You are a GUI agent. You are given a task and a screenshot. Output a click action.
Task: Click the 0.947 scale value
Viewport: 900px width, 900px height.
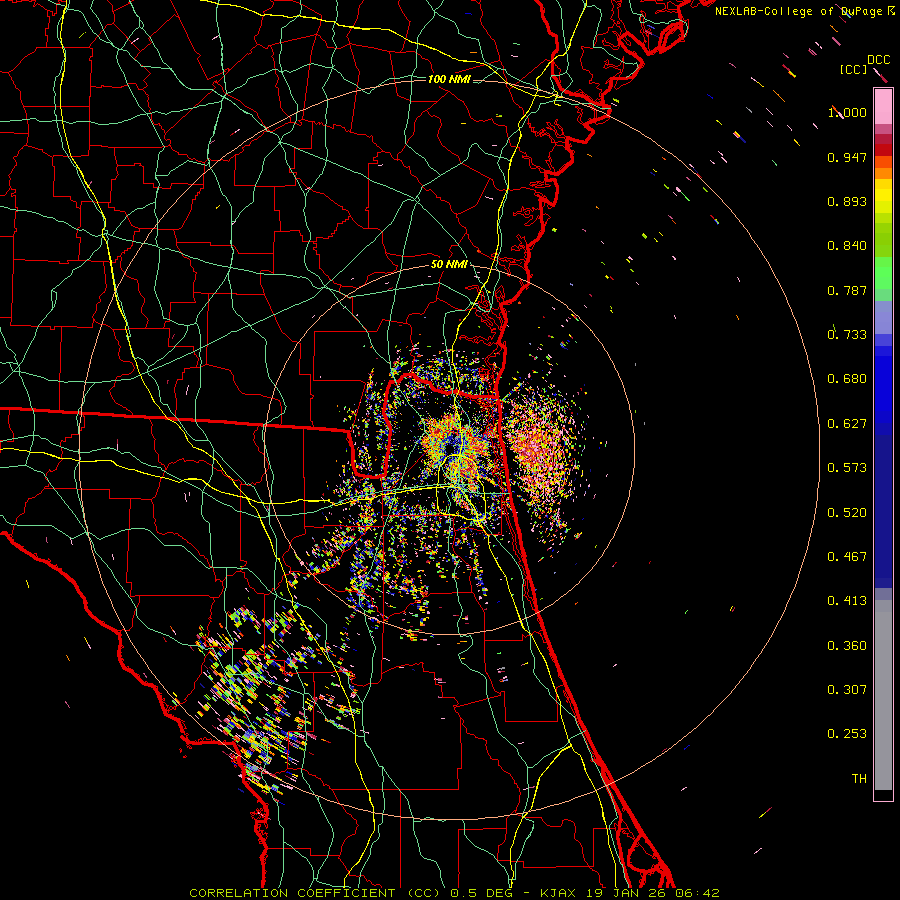click(x=847, y=157)
